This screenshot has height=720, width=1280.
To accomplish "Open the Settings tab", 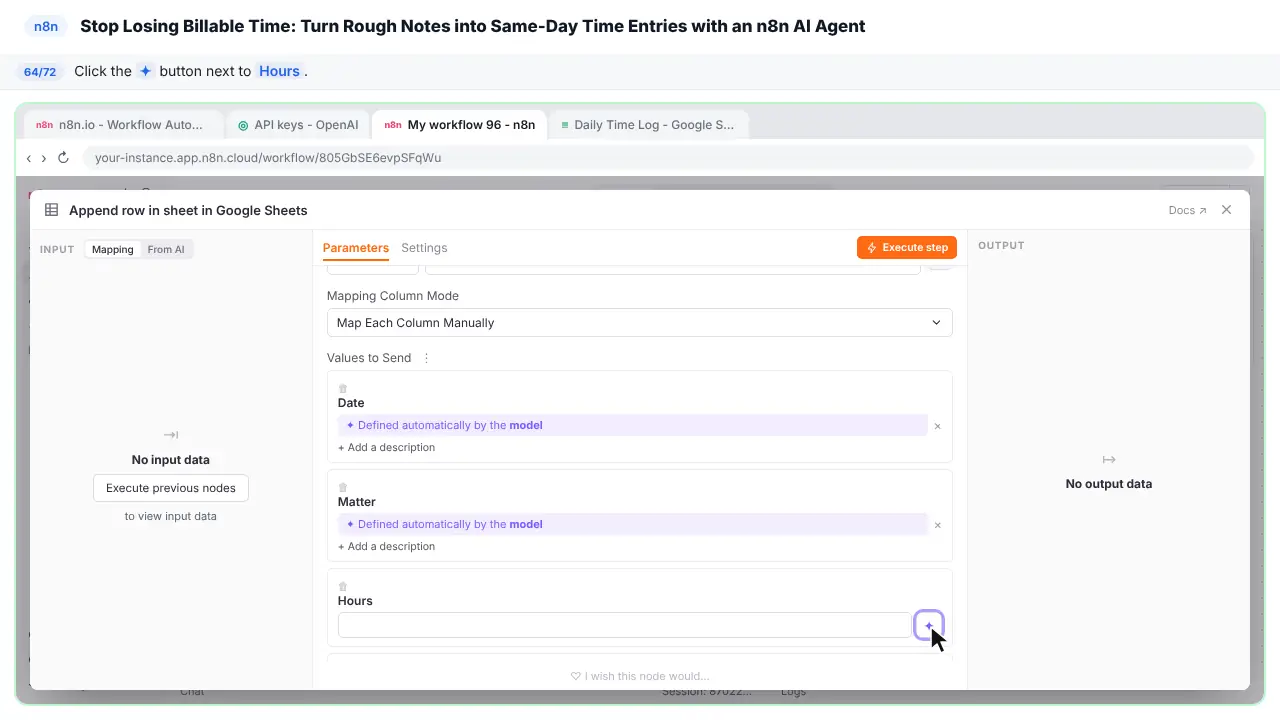I will pos(424,248).
